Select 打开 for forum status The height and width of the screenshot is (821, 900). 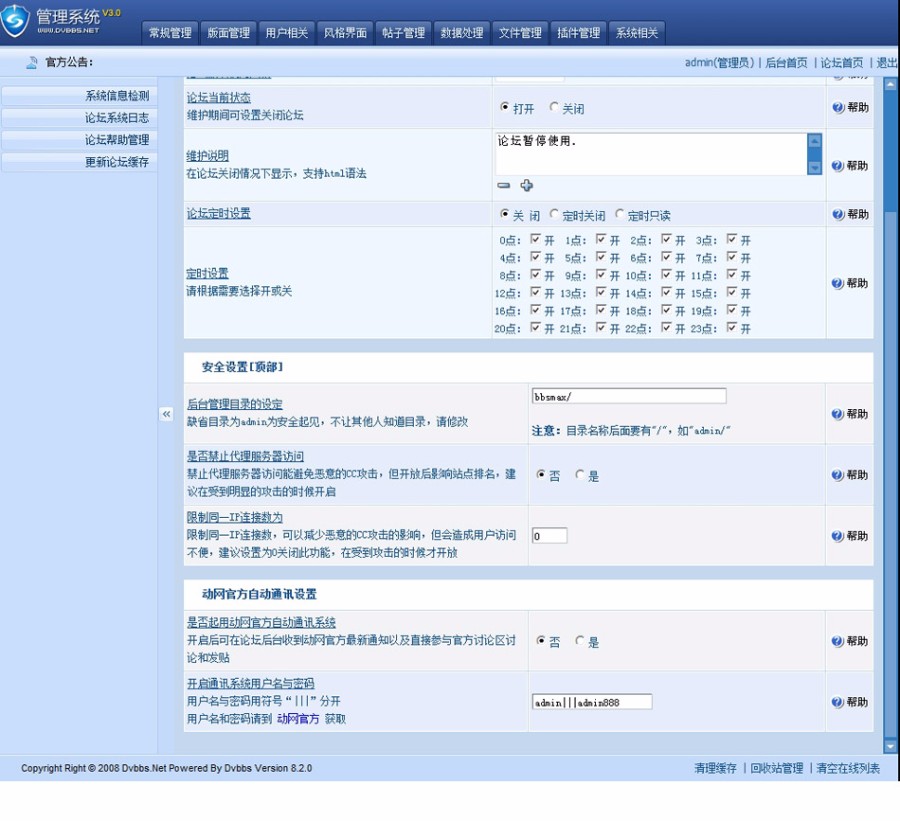pyautogui.click(x=505, y=107)
